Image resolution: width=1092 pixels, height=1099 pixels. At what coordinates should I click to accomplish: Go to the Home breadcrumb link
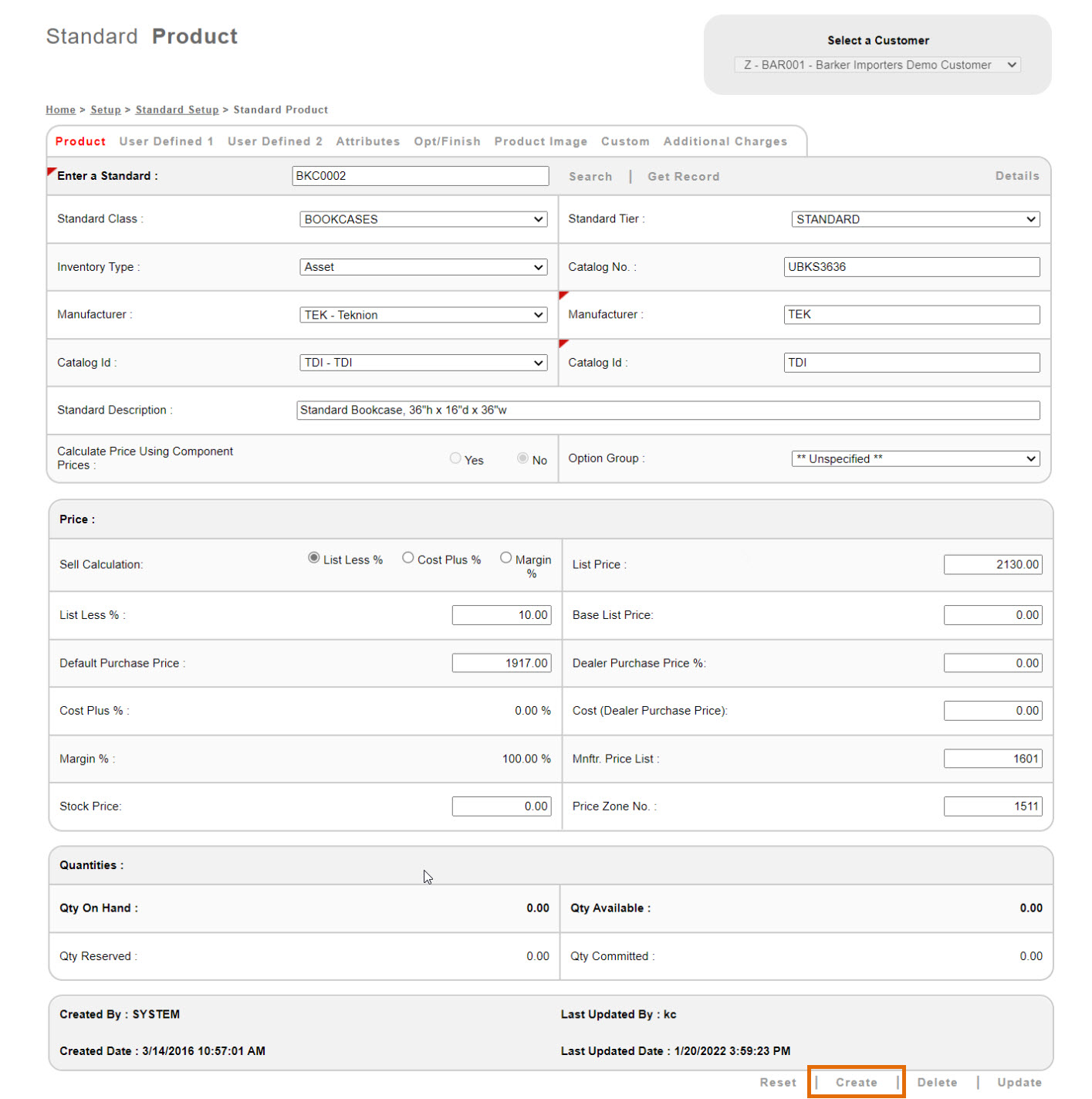(60, 110)
